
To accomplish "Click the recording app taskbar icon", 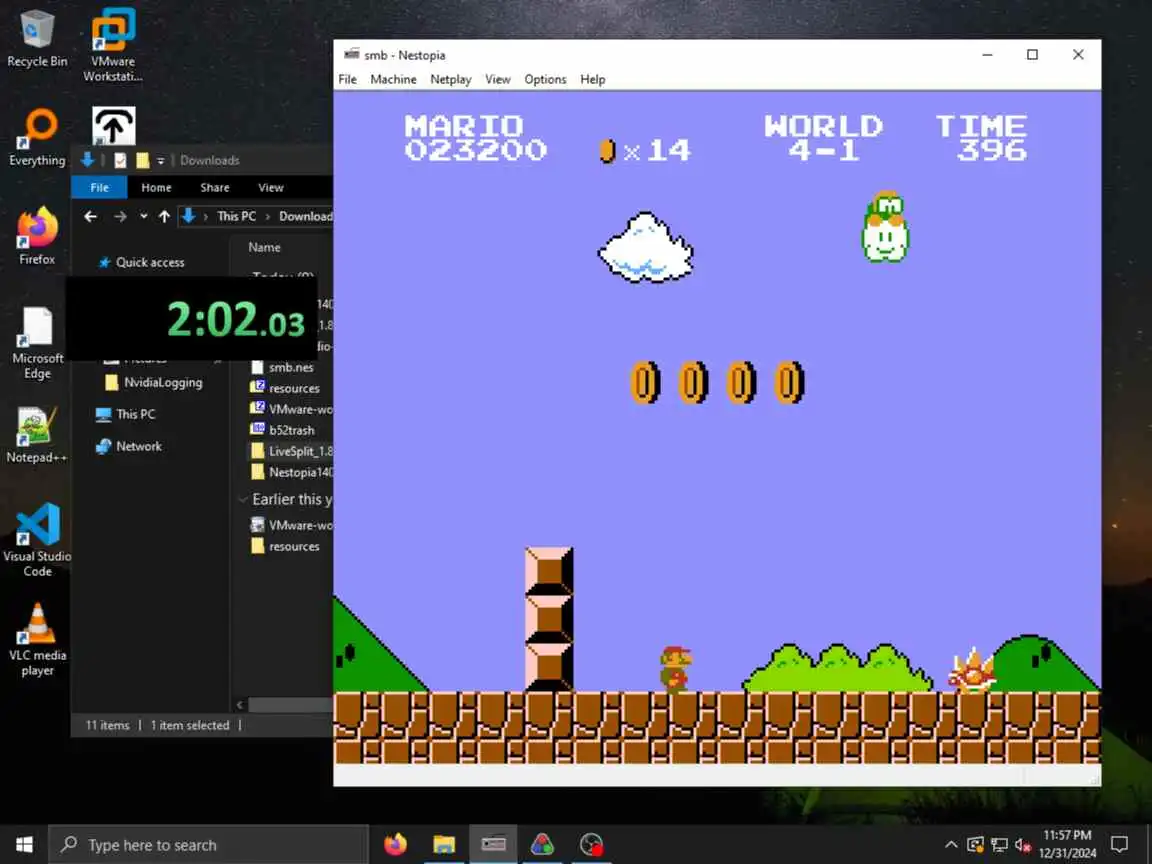I will coord(591,844).
